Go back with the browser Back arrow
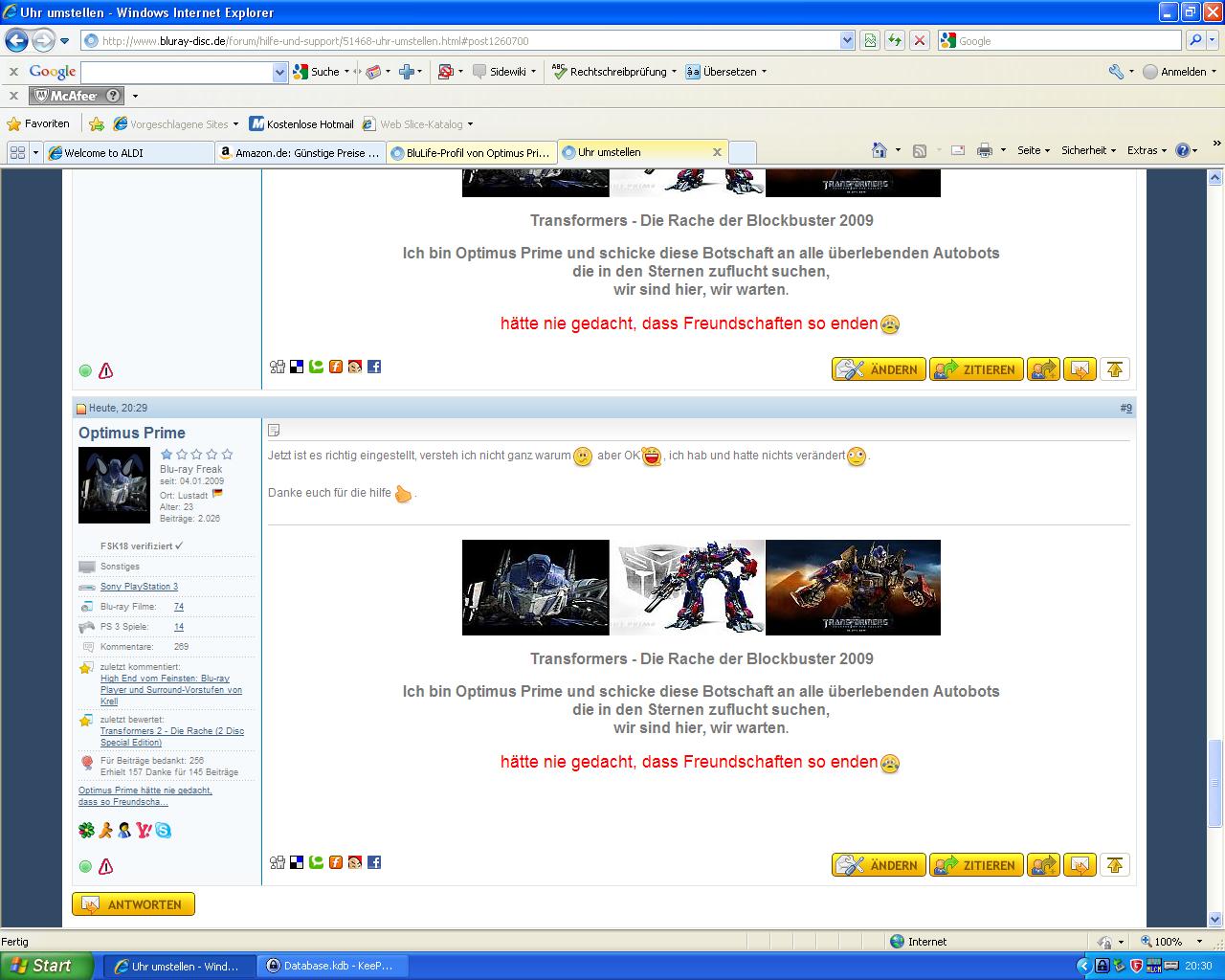Viewport: 1225px width, 980px height. pos(17,40)
